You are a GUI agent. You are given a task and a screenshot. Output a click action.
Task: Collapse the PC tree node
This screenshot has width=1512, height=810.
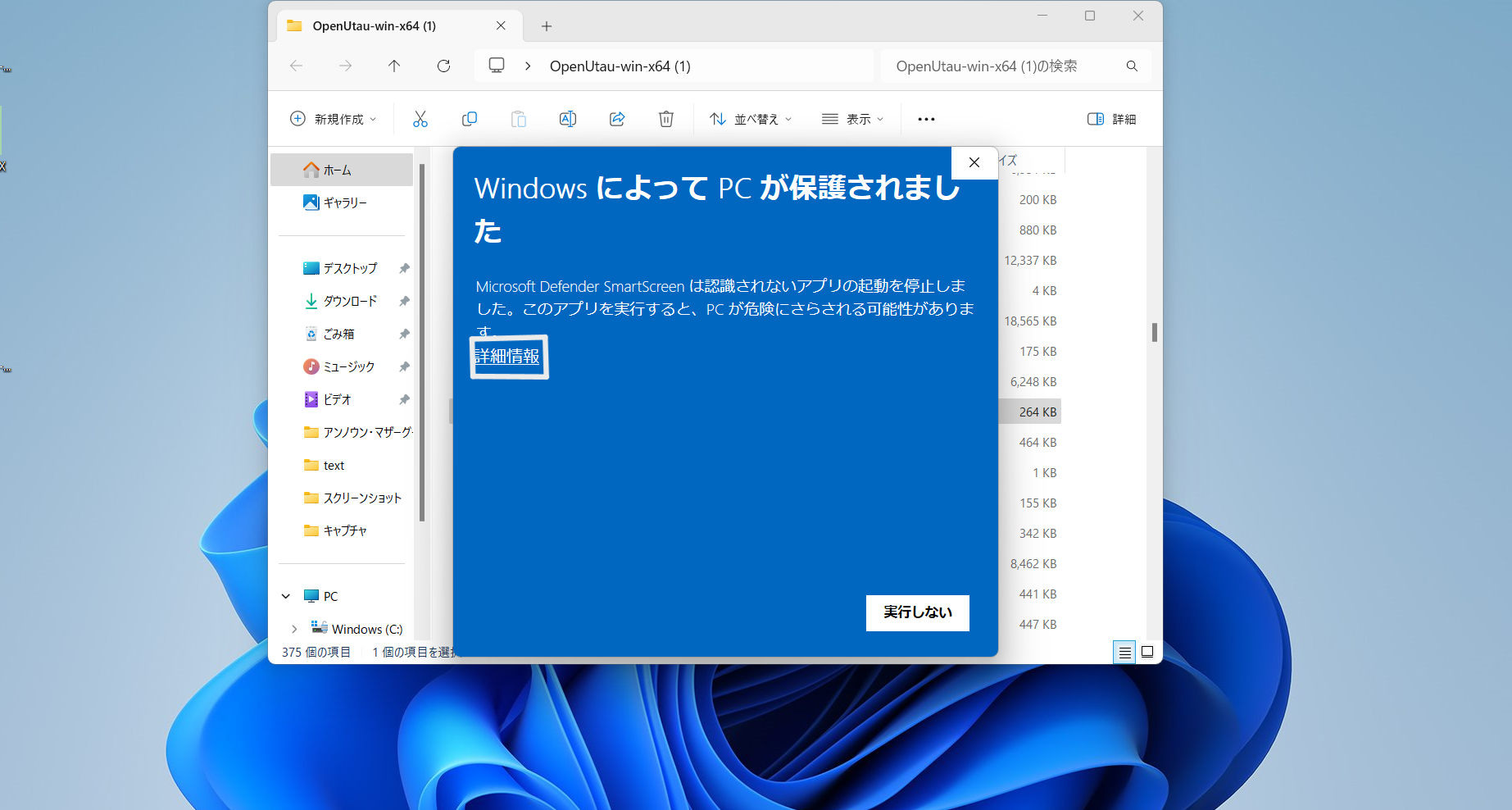coord(286,596)
